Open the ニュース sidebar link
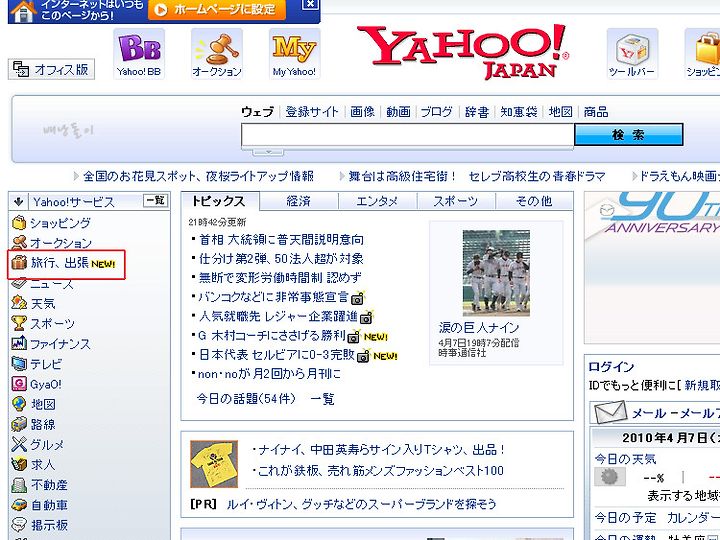The image size is (720, 540). (x=52, y=284)
